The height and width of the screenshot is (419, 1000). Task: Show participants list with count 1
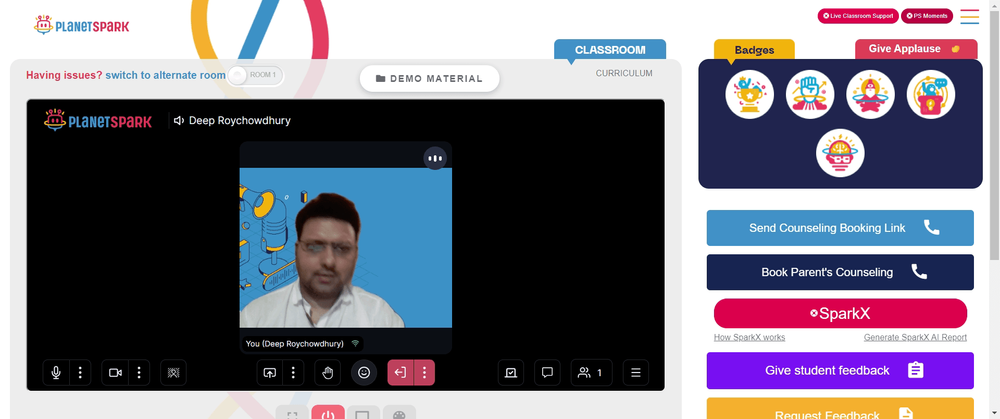point(591,372)
